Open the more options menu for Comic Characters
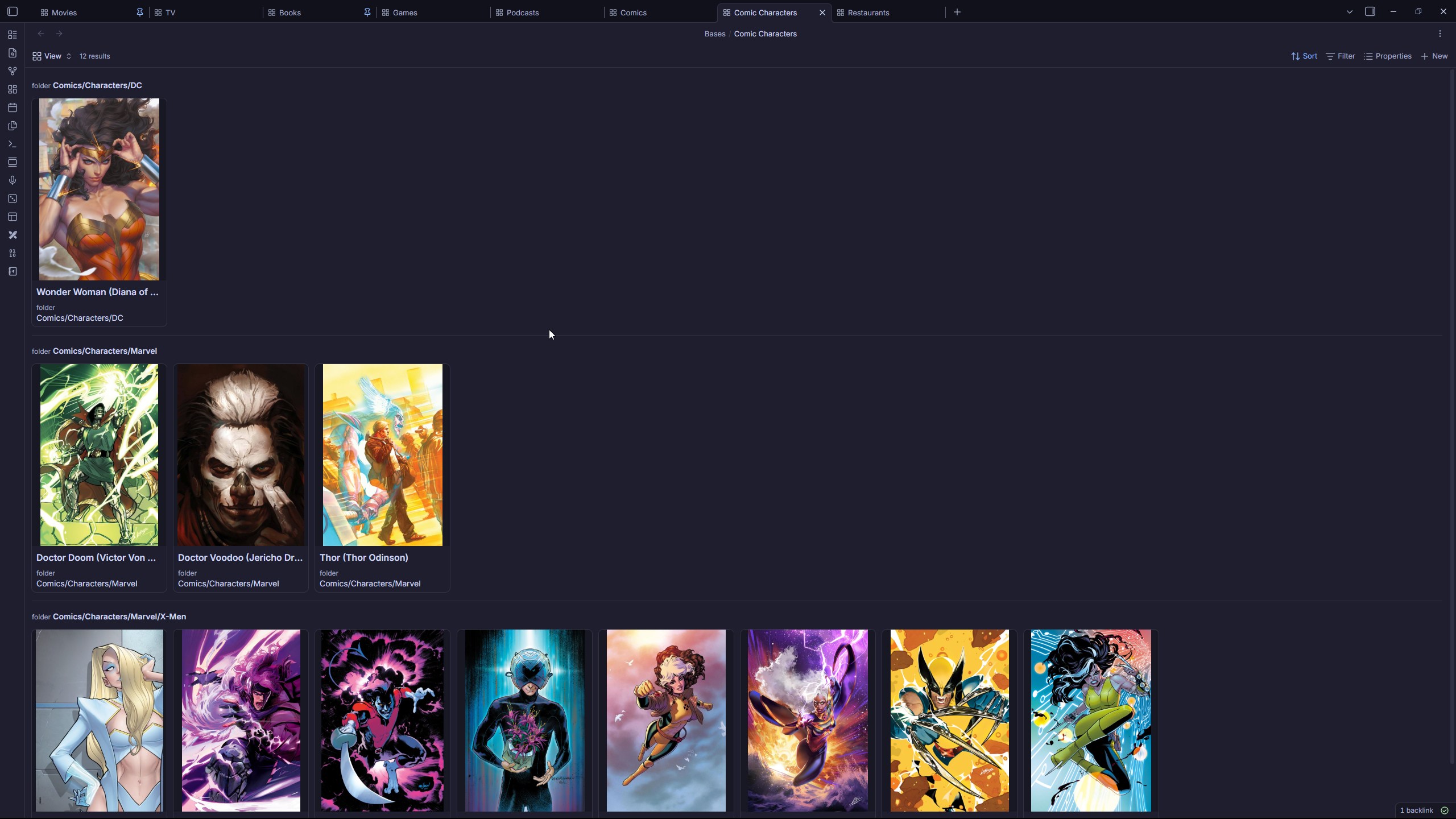Image resolution: width=1456 pixels, height=819 pixels. tap(1440, 34)
